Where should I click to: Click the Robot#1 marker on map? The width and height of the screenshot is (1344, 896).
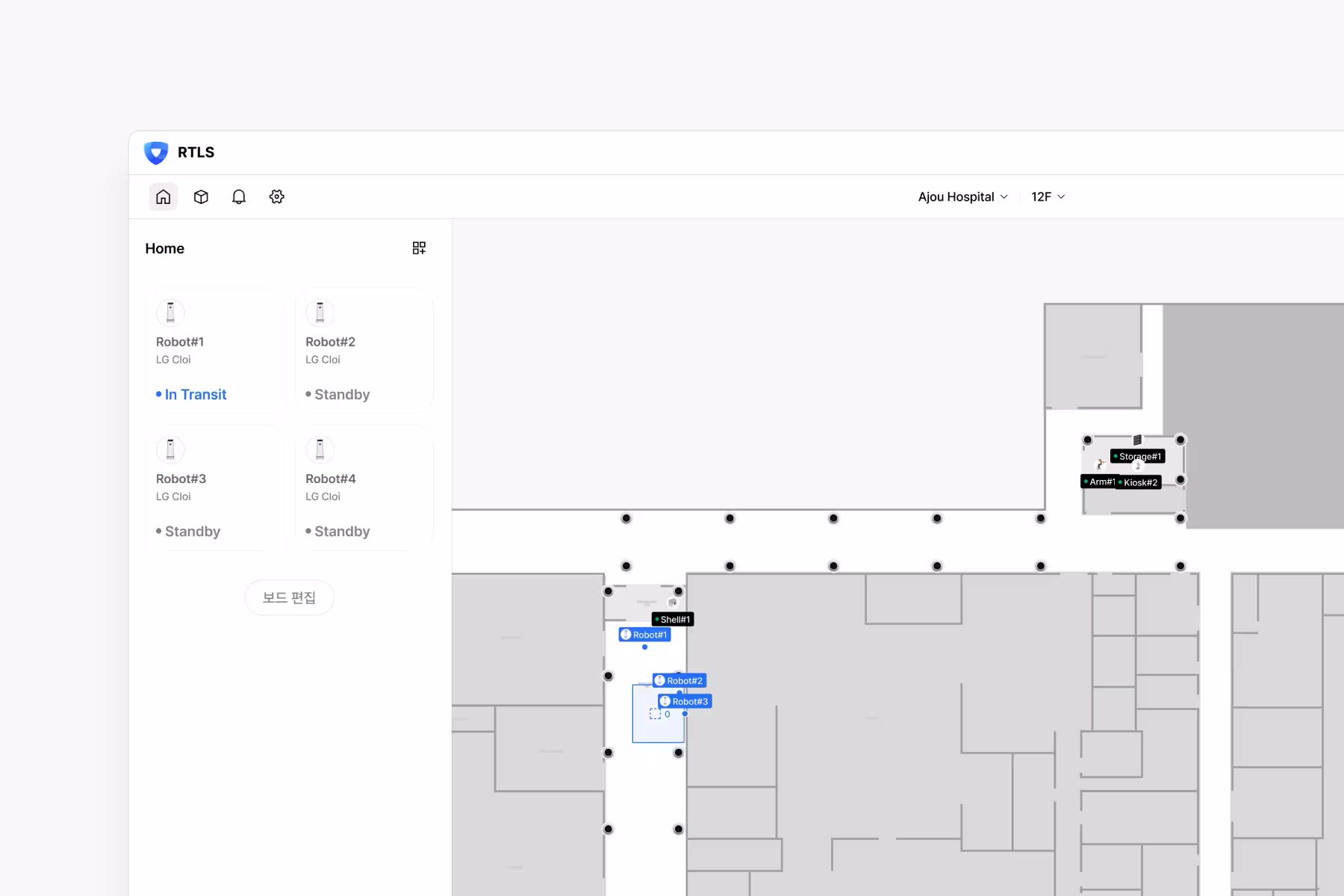[645, 635]
